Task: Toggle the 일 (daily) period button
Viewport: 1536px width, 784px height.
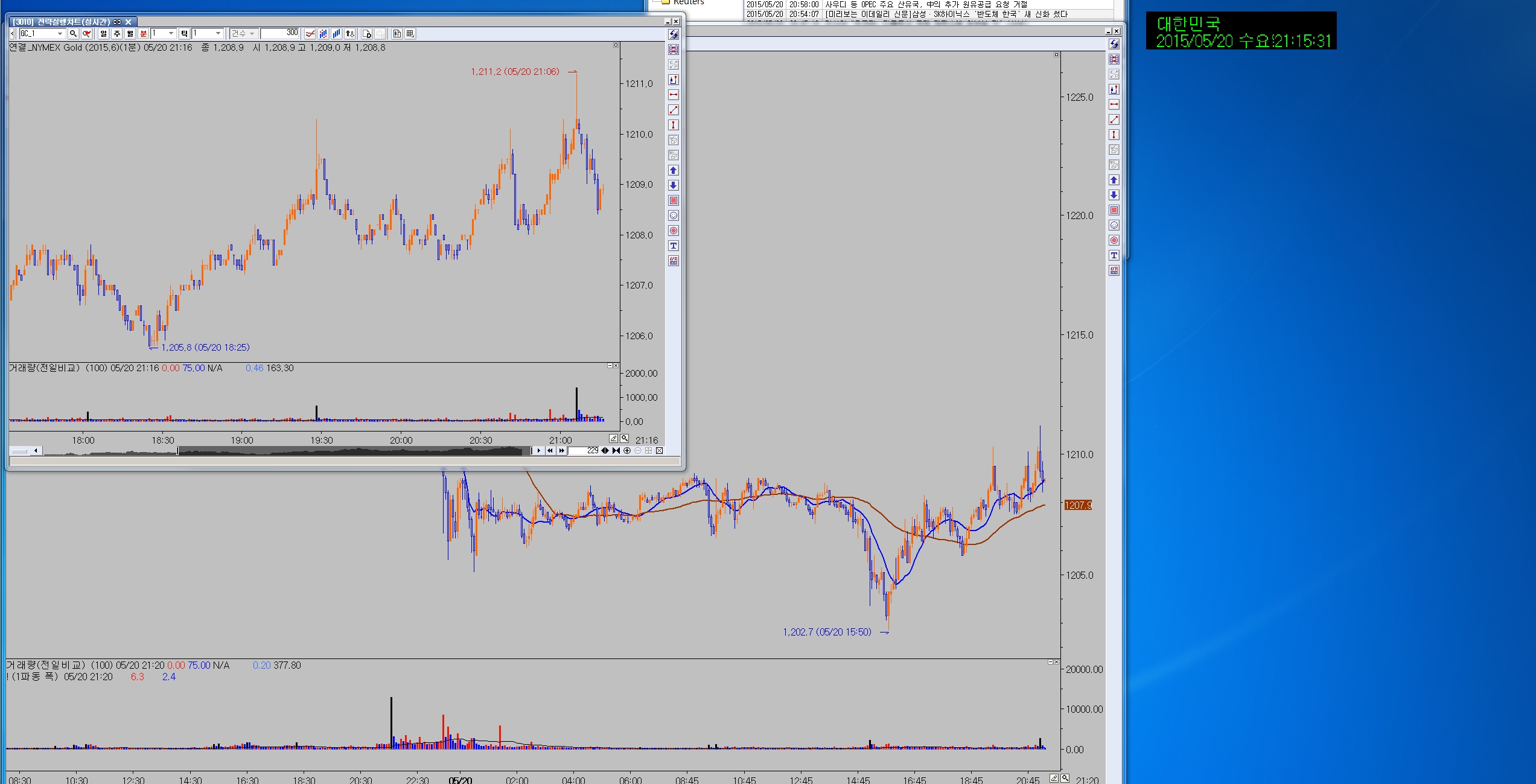Action: click(104, 34)
